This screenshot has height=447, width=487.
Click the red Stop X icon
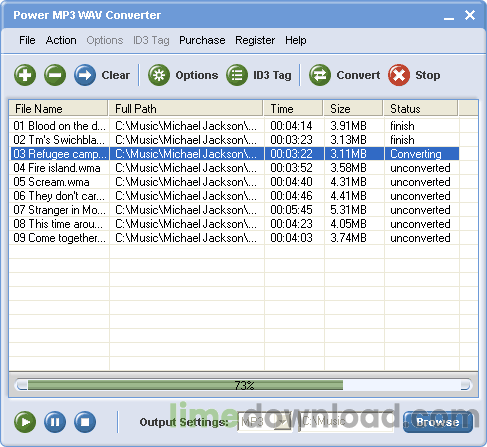click(399, 75)
